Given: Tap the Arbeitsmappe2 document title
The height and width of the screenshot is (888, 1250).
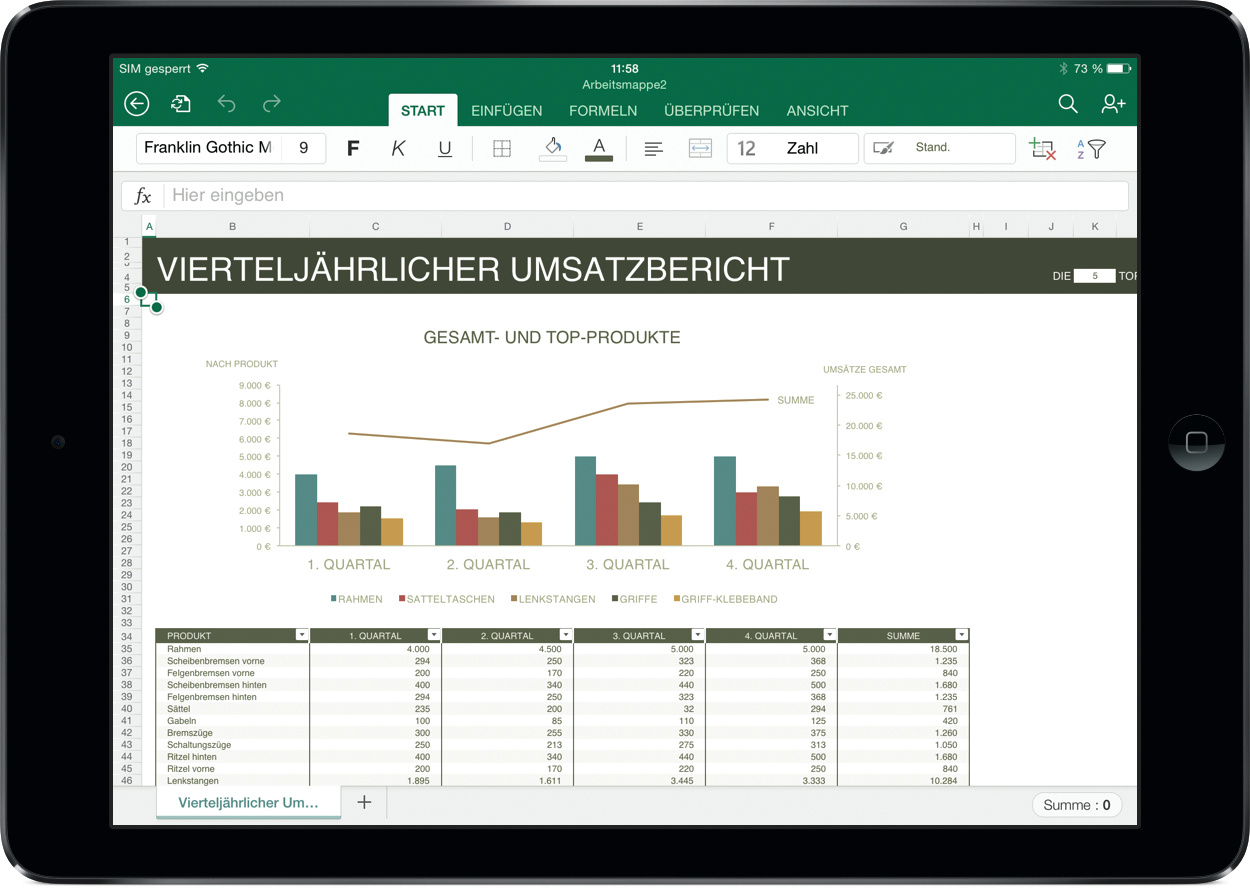Looking at the screenshot, I should point(624,85).
